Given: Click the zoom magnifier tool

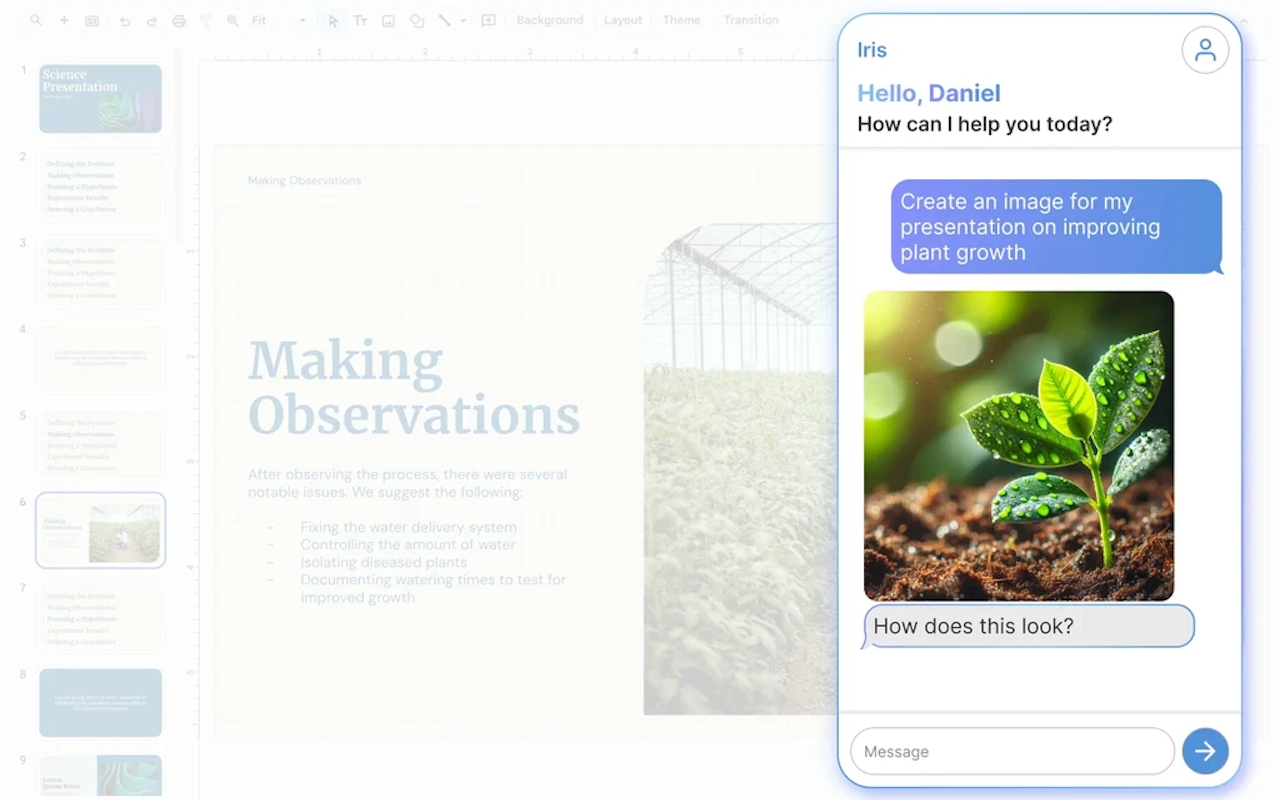Looking at the screenshot, I should 233,20.
